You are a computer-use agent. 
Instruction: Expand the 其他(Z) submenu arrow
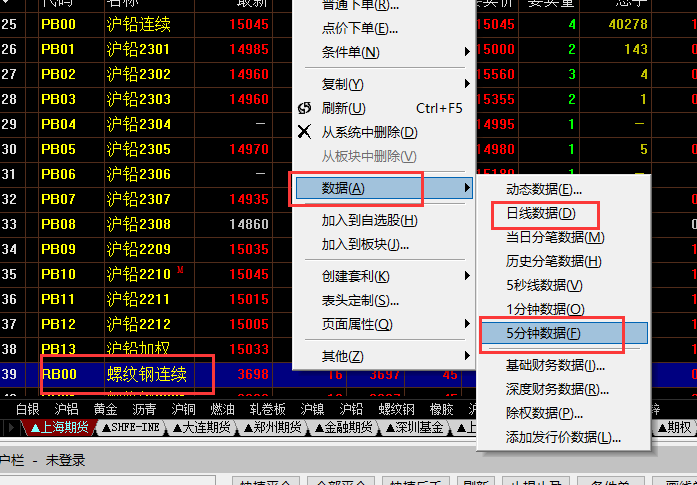coord(467,356)
